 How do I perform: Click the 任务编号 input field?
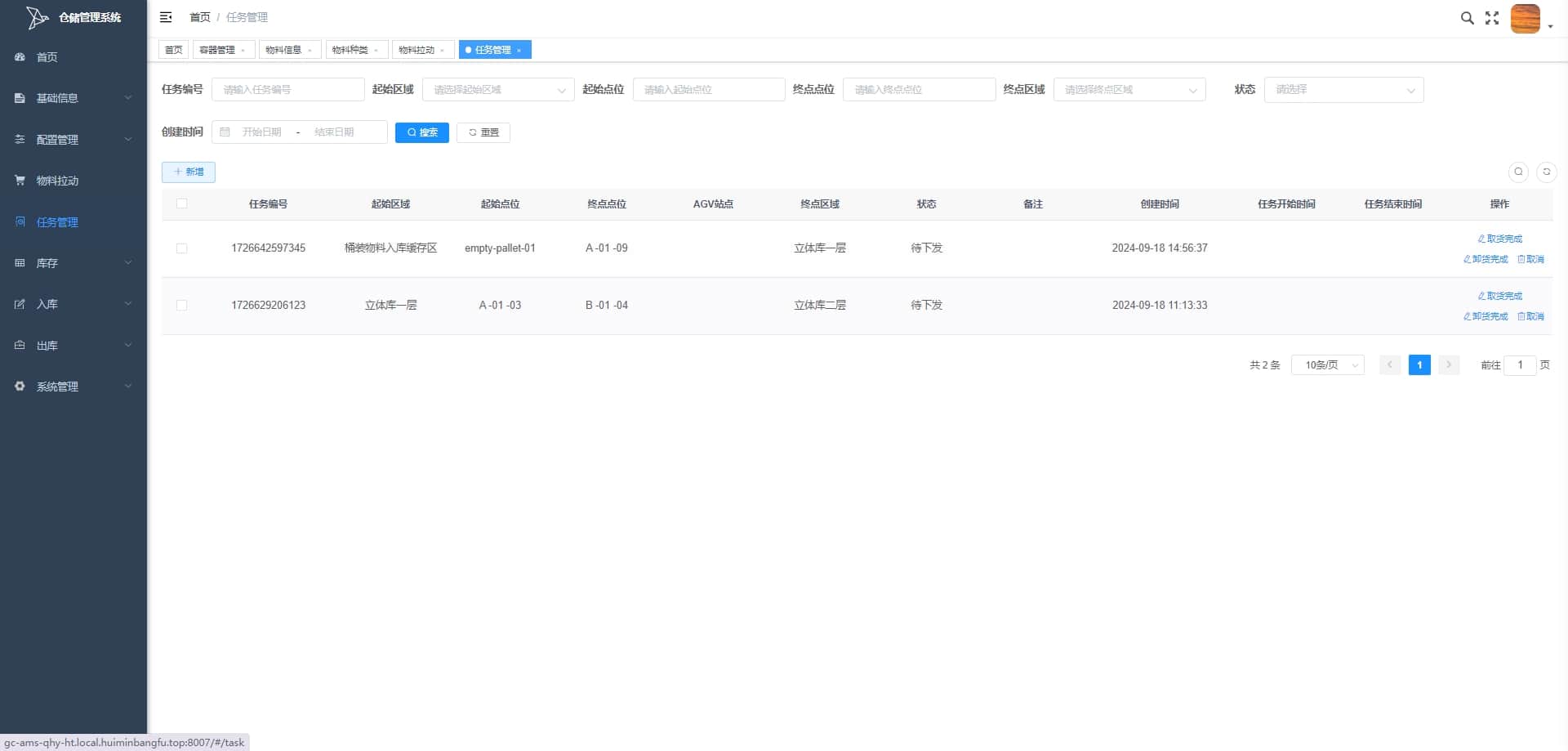[x=288, y=90]
